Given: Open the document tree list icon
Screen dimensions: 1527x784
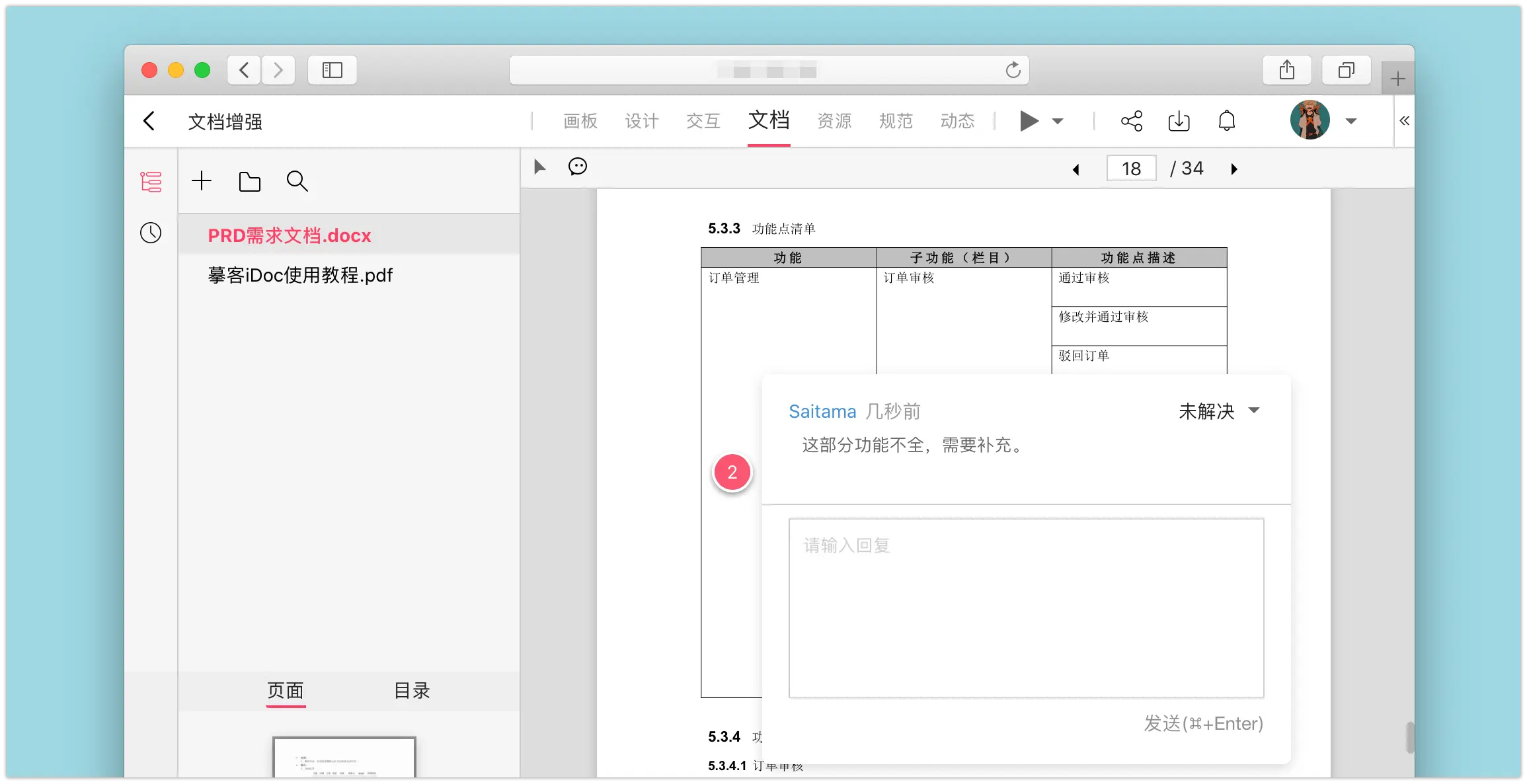Looking at the screenshot, I should 151,182.
